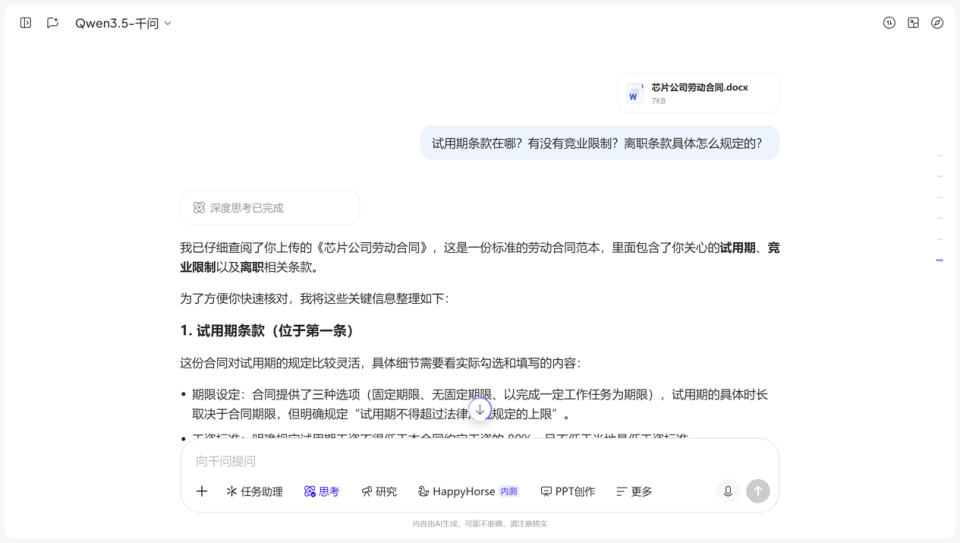Open the Qwen3.5-千问 model dropdown

(x=123, y=23)
